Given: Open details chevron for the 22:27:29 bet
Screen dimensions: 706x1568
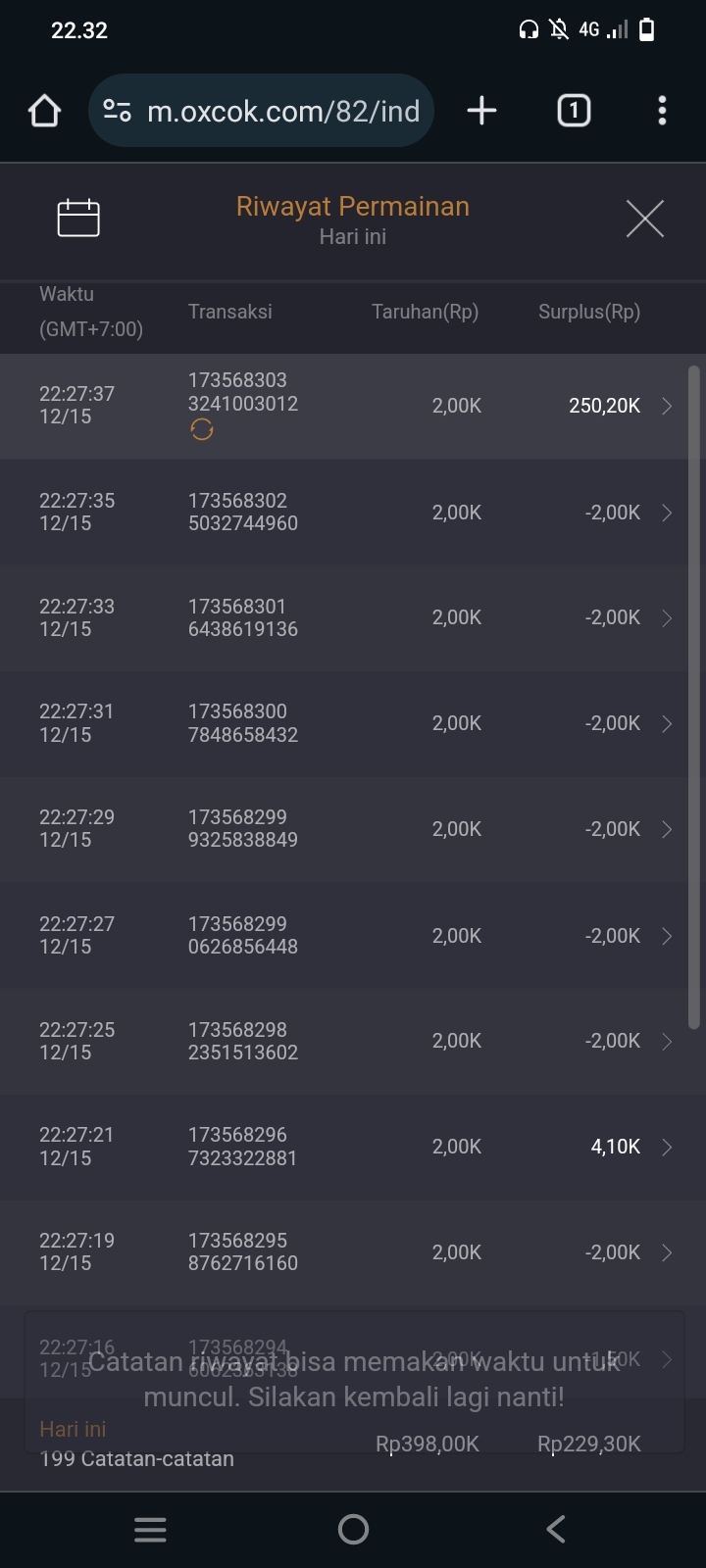Looking at the screenshot, I should 667,829.
